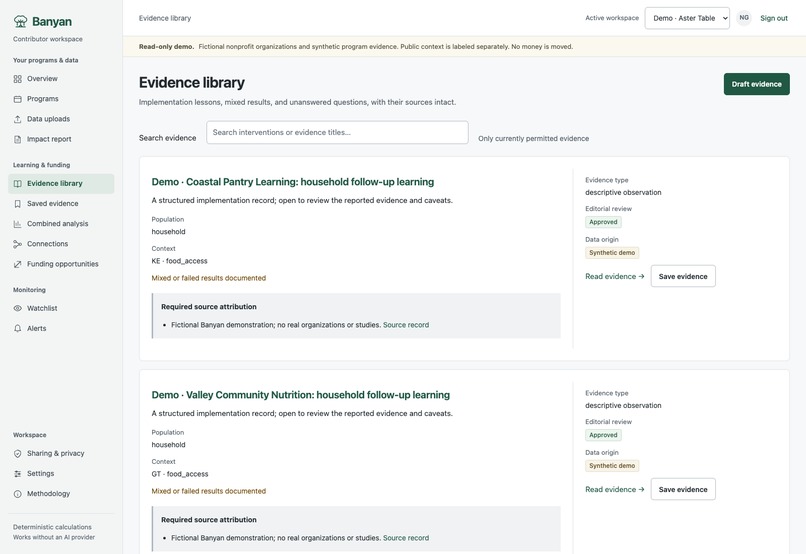Image resolution: width=806 pixels, height=554 pixels.
Task: Click the Programs calendar icon
Action: pos(17,99)
